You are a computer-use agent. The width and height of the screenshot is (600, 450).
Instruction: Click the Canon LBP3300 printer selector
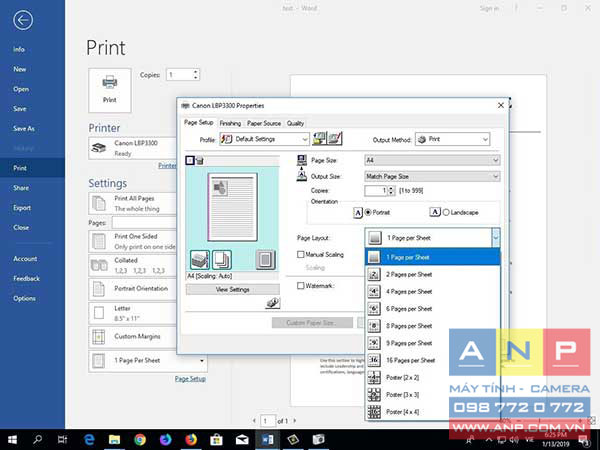(x=133, y=148)
